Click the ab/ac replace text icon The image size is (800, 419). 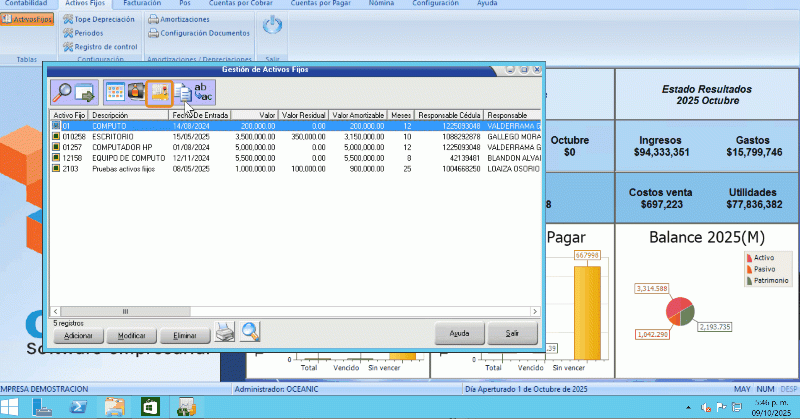[x=203, y=93]
